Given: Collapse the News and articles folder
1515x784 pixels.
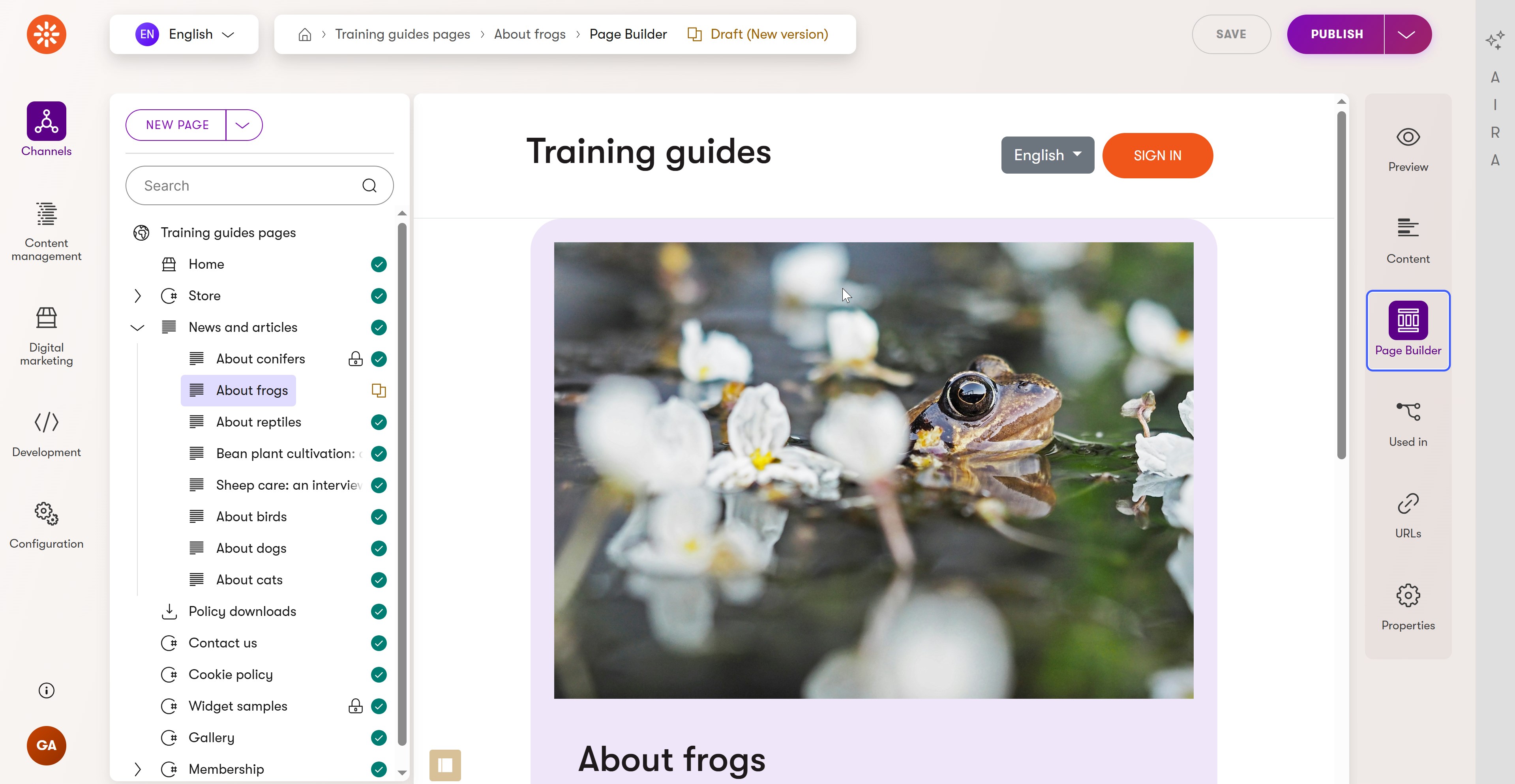Looking at the screenshot, I should pyautogui.click(x=138, y=327).
